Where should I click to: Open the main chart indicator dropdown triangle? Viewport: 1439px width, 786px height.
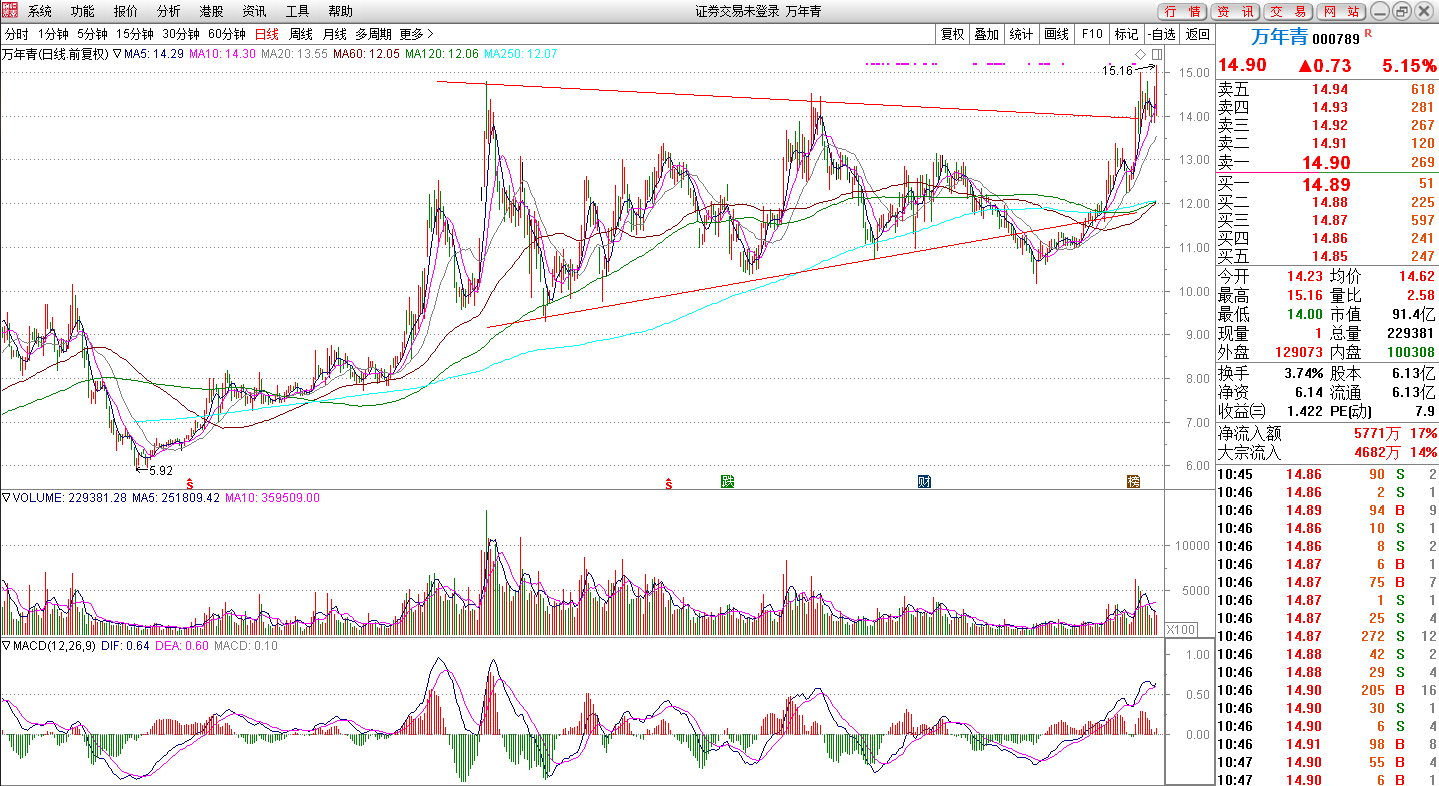[117, 53]
